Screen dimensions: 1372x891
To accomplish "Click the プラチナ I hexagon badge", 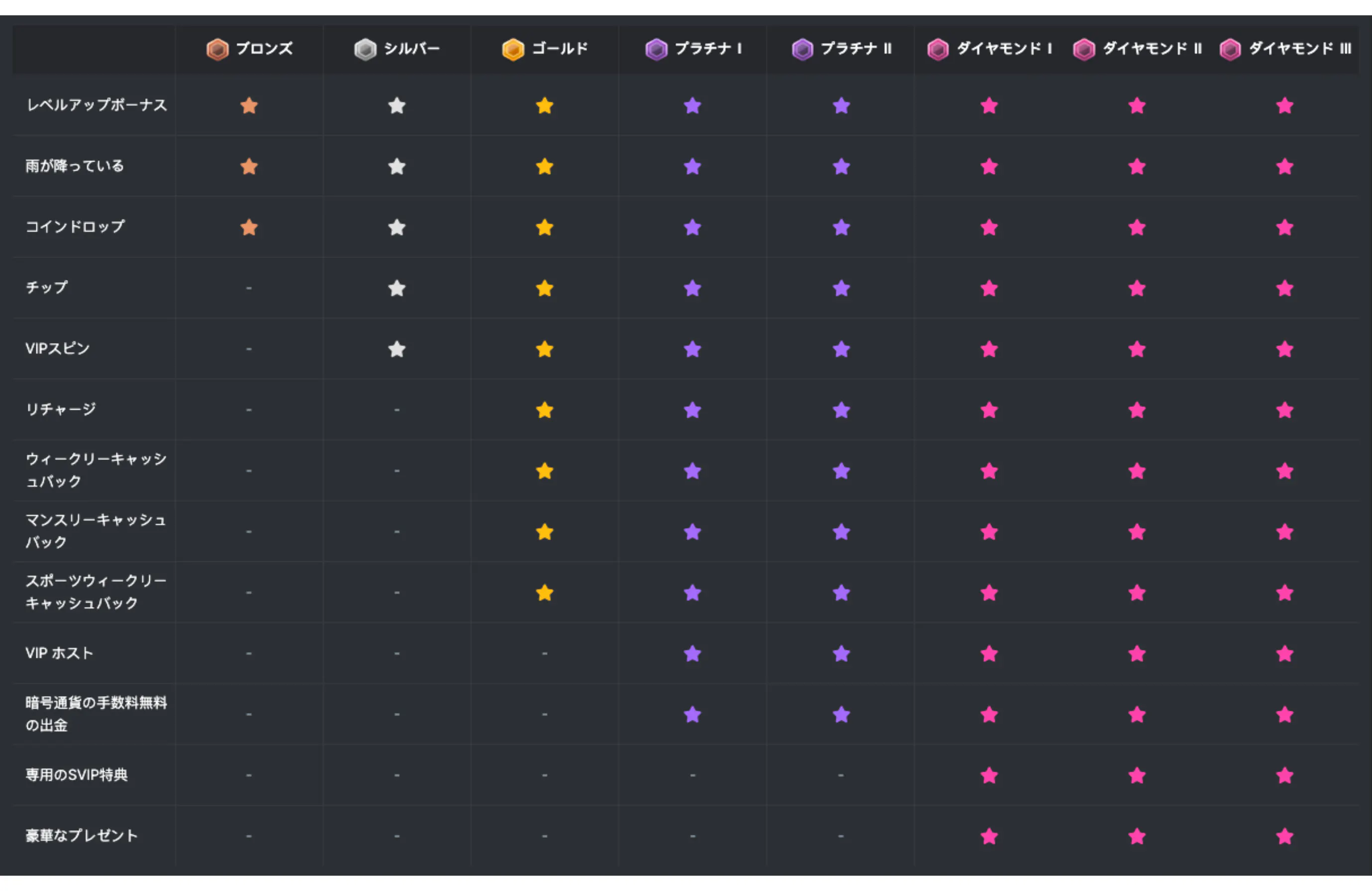I will coord(656,50).
